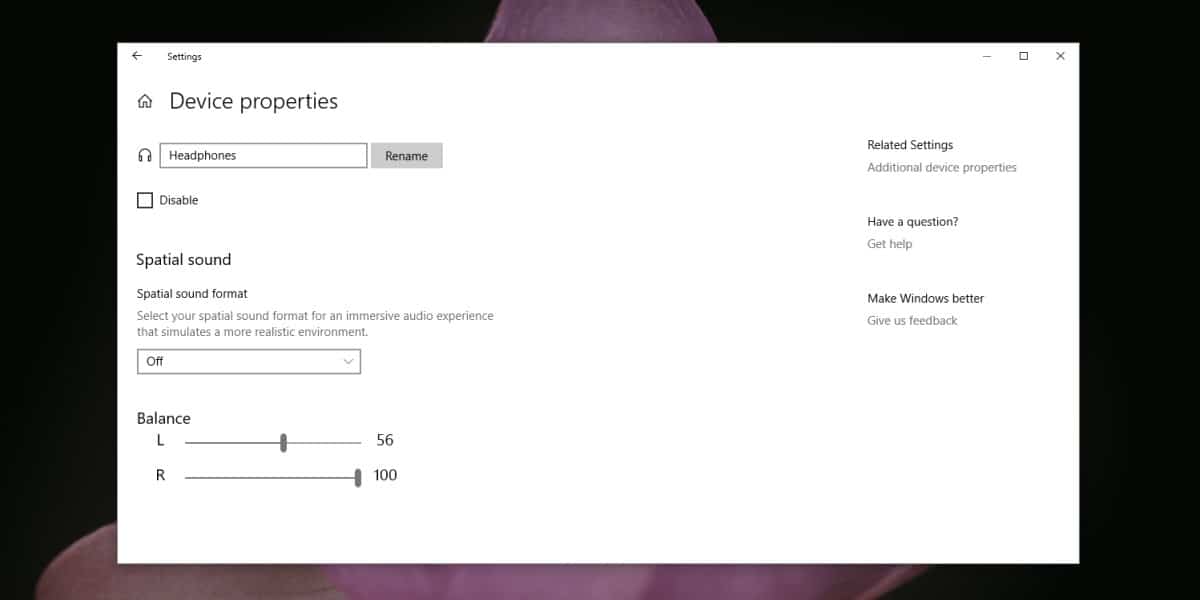Maximize the Settings window
The height and width of the screenshot is (600, 1200).
[1023, 56]
